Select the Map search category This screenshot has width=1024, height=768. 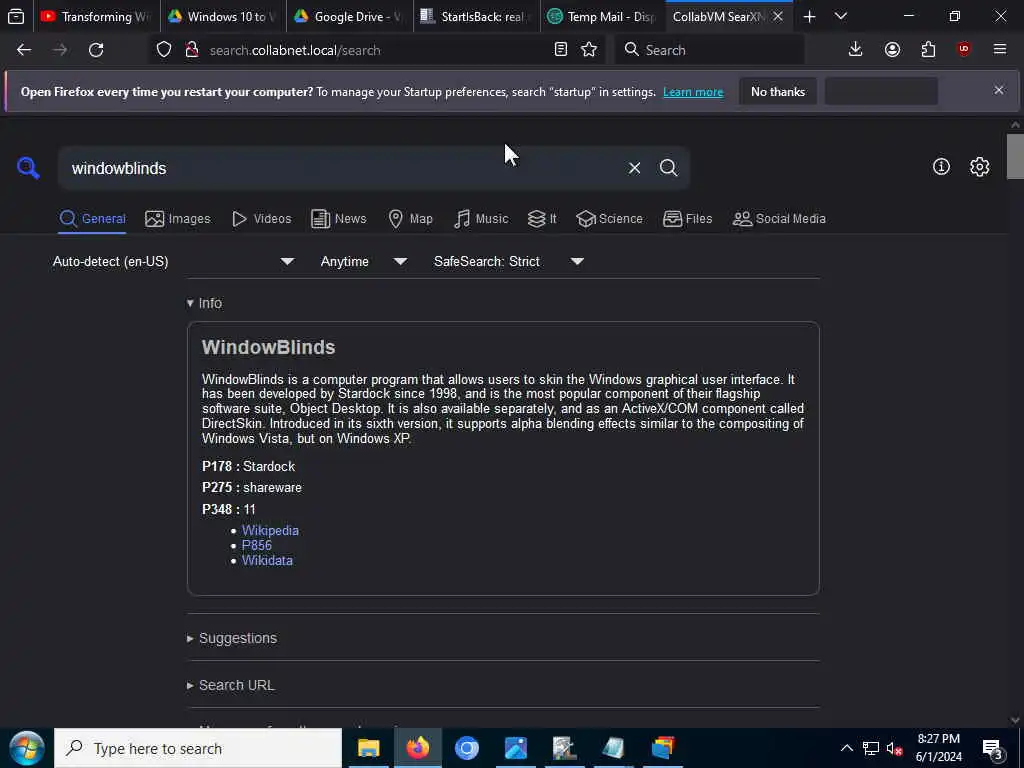411,219
